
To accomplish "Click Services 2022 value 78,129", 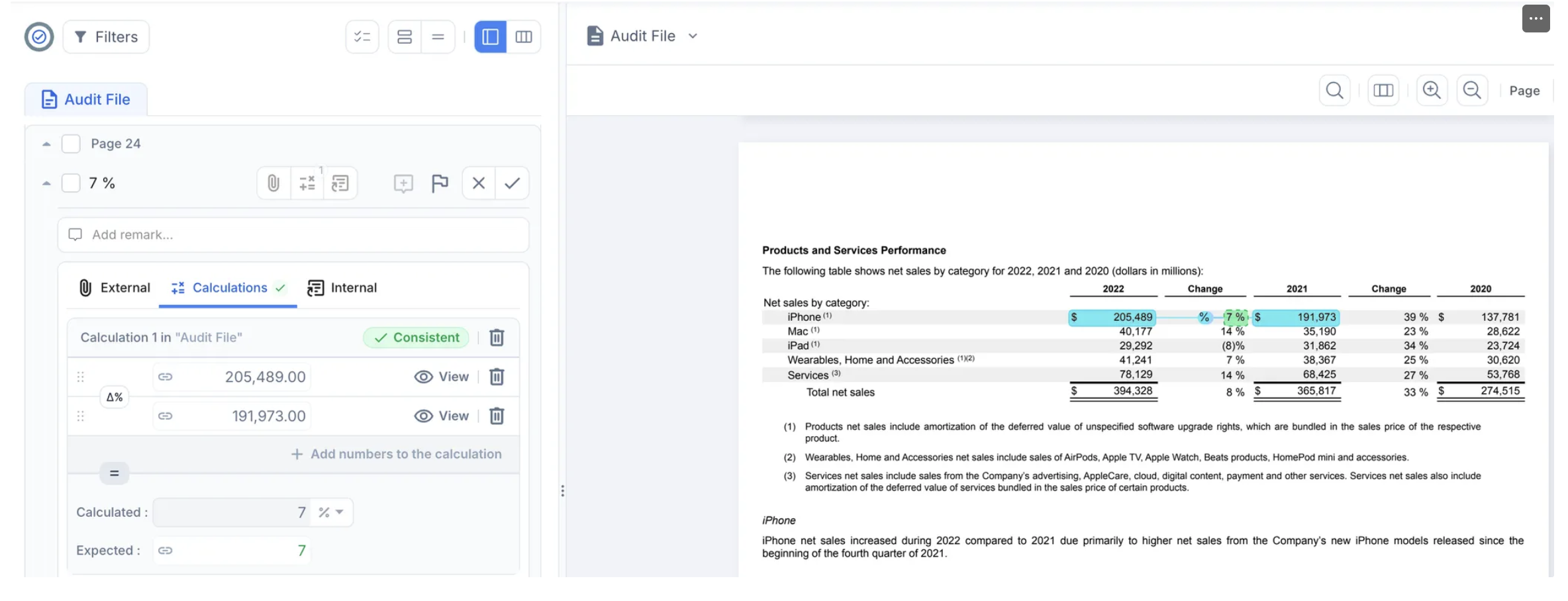I will 1136,375.
